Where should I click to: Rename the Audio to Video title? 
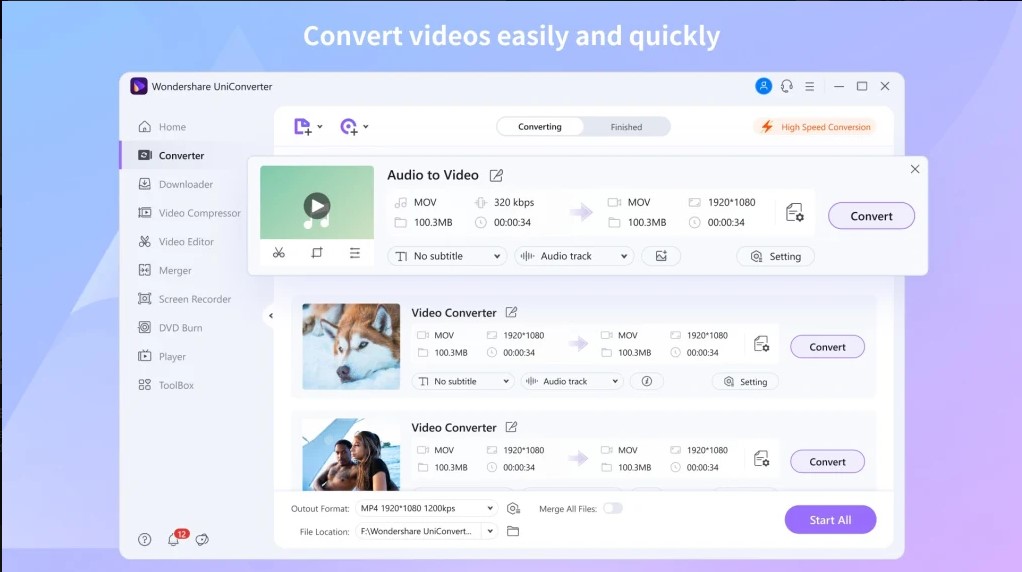pos(496,175)
